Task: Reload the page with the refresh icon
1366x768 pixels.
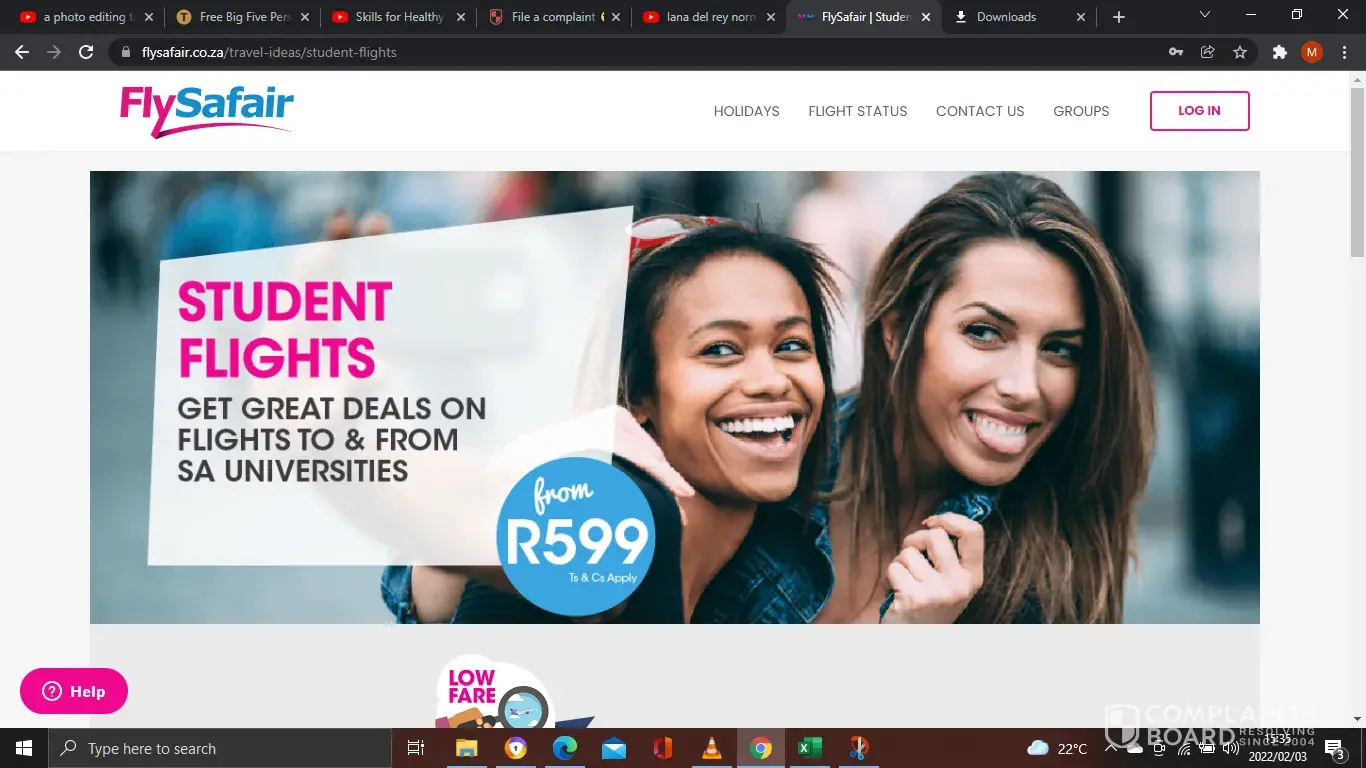Action: tap(86, 52)
